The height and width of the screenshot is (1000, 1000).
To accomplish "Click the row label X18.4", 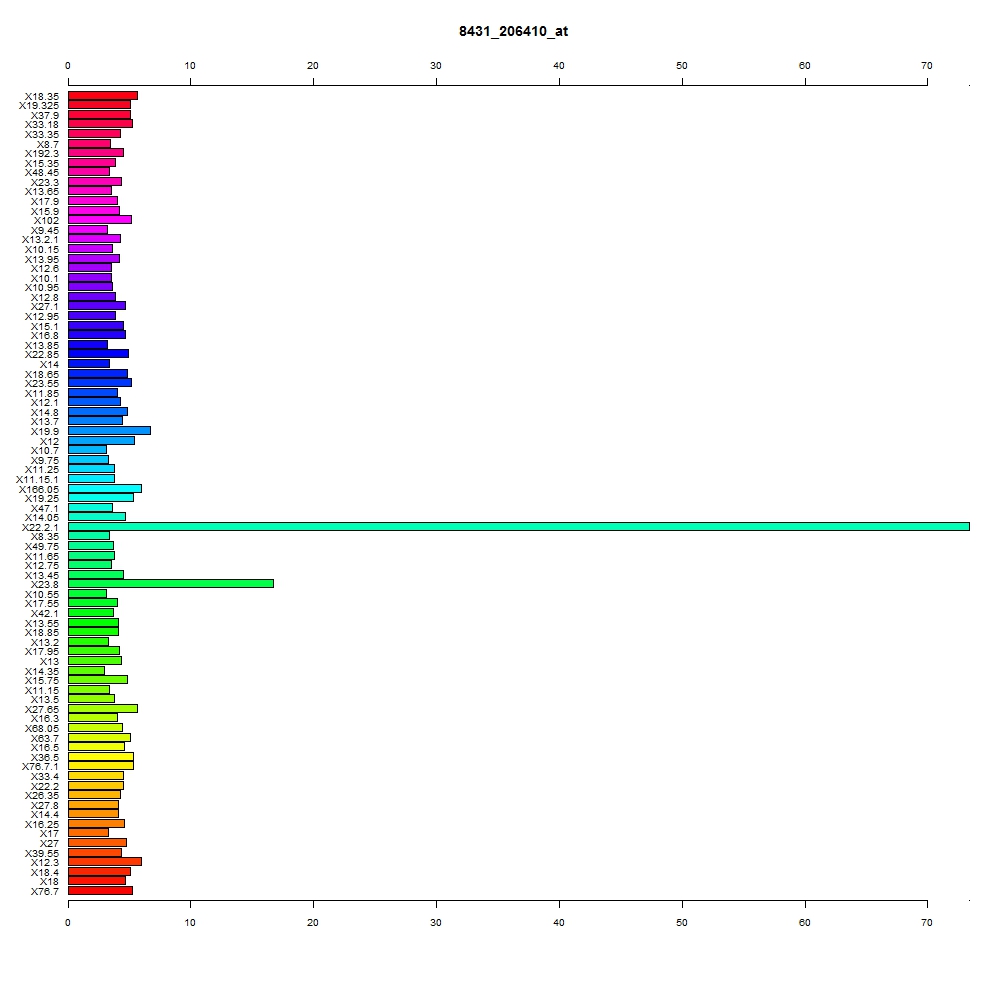I will (x=45, y=872).
